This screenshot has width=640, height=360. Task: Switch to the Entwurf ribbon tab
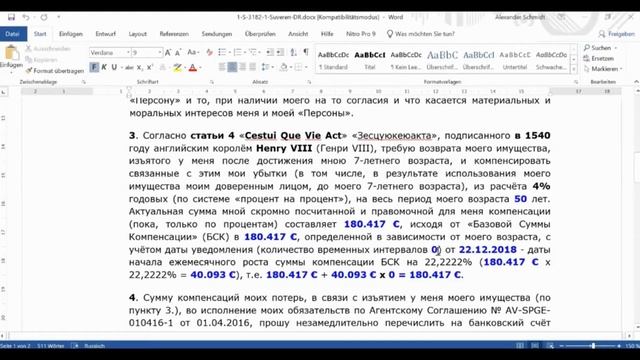[x=105, y=34]
